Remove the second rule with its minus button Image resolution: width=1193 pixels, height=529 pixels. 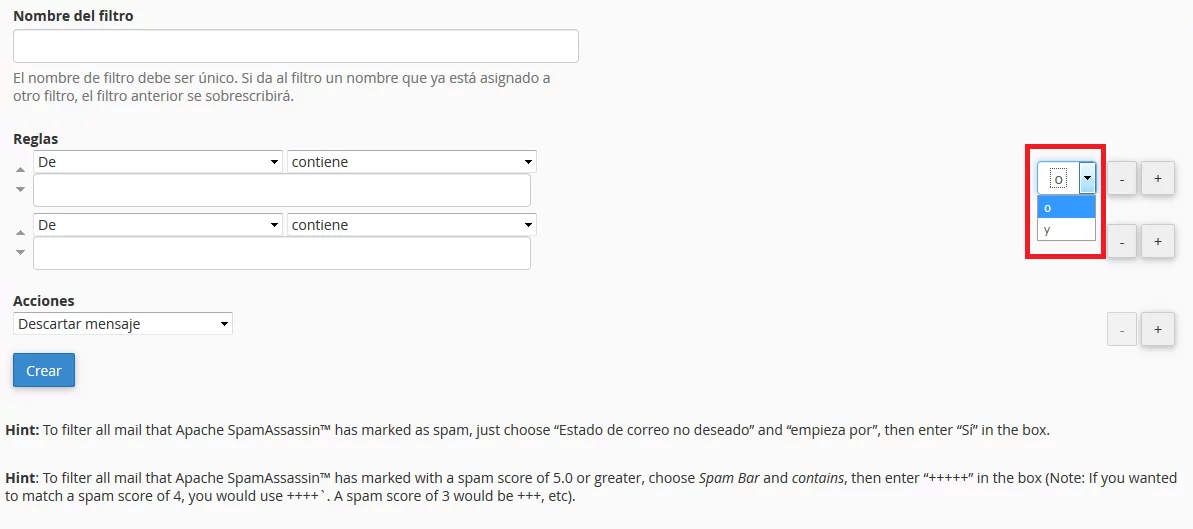click(1122, 241)
